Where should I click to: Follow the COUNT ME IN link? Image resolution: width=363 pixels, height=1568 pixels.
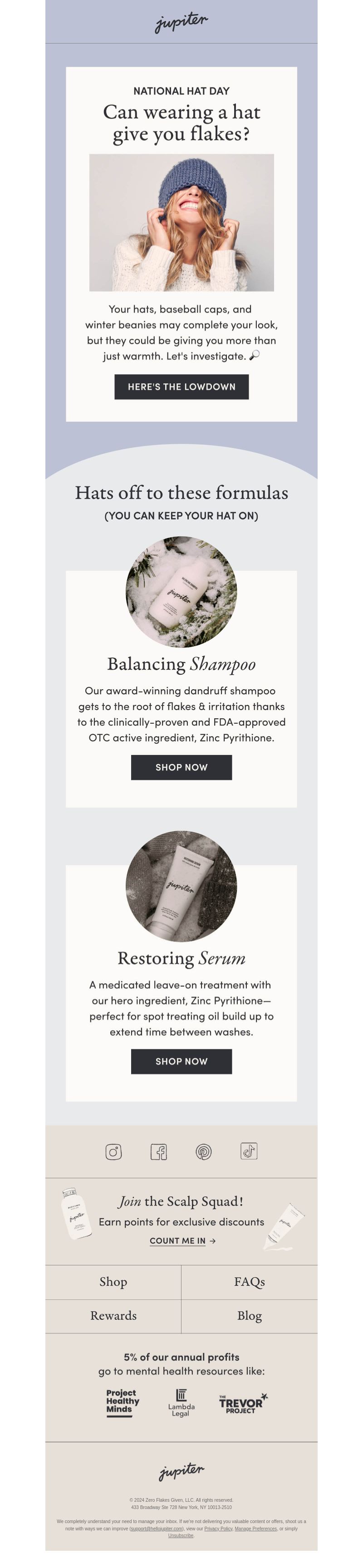click(x=182, y=1240)
